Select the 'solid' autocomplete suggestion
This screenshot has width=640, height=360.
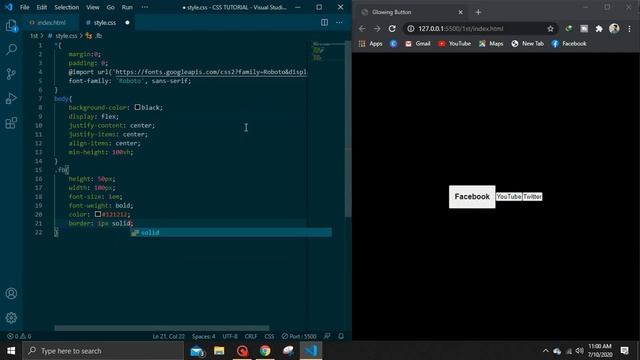click(231, 233)
